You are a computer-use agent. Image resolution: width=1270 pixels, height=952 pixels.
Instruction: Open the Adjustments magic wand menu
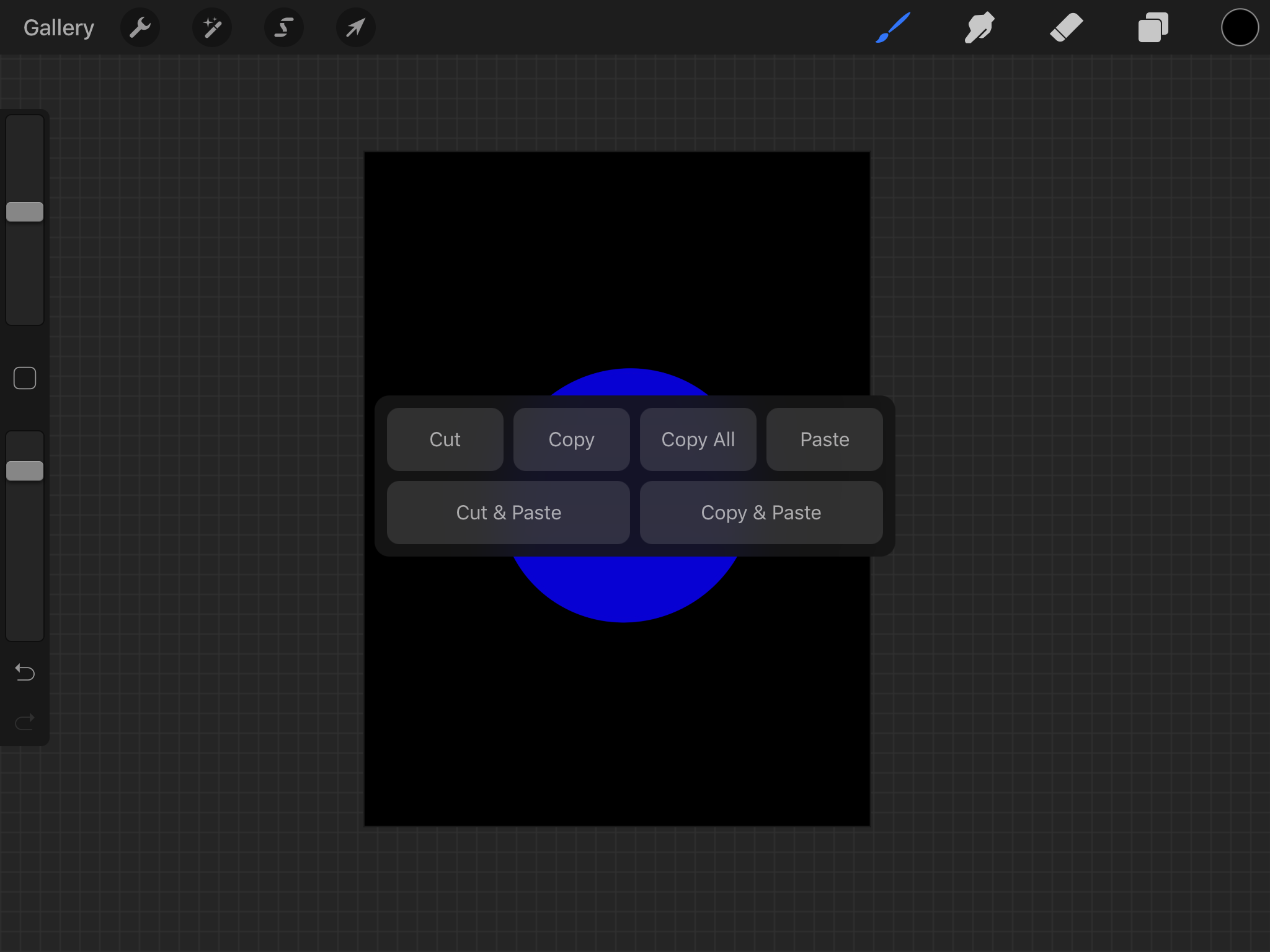pos(212,28)
